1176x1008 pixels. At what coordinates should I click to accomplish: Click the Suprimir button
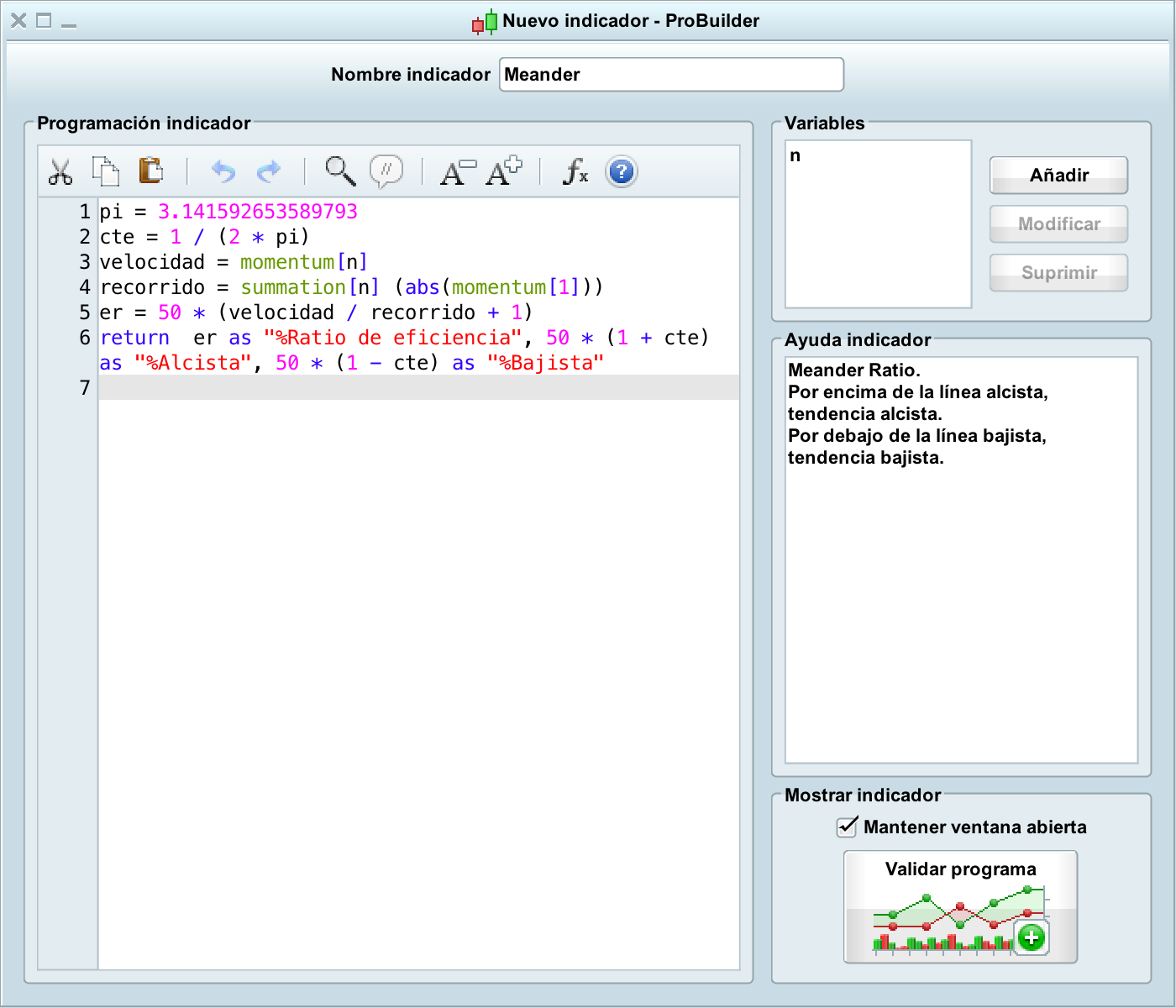pyautogui.click(x=1058, y=273)
